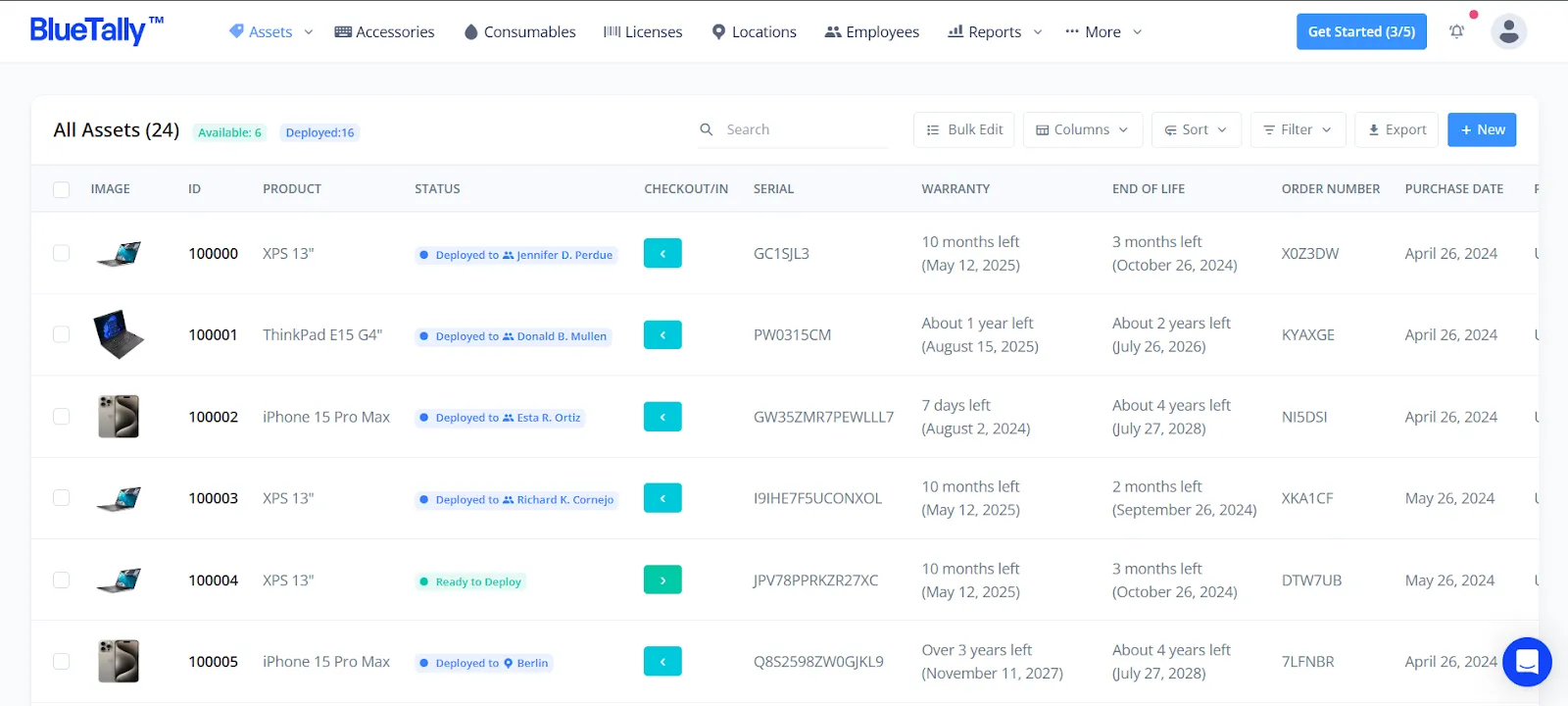Expand the Assets menu
This screenshot has height=706, width=1568.
coord(270,31)
